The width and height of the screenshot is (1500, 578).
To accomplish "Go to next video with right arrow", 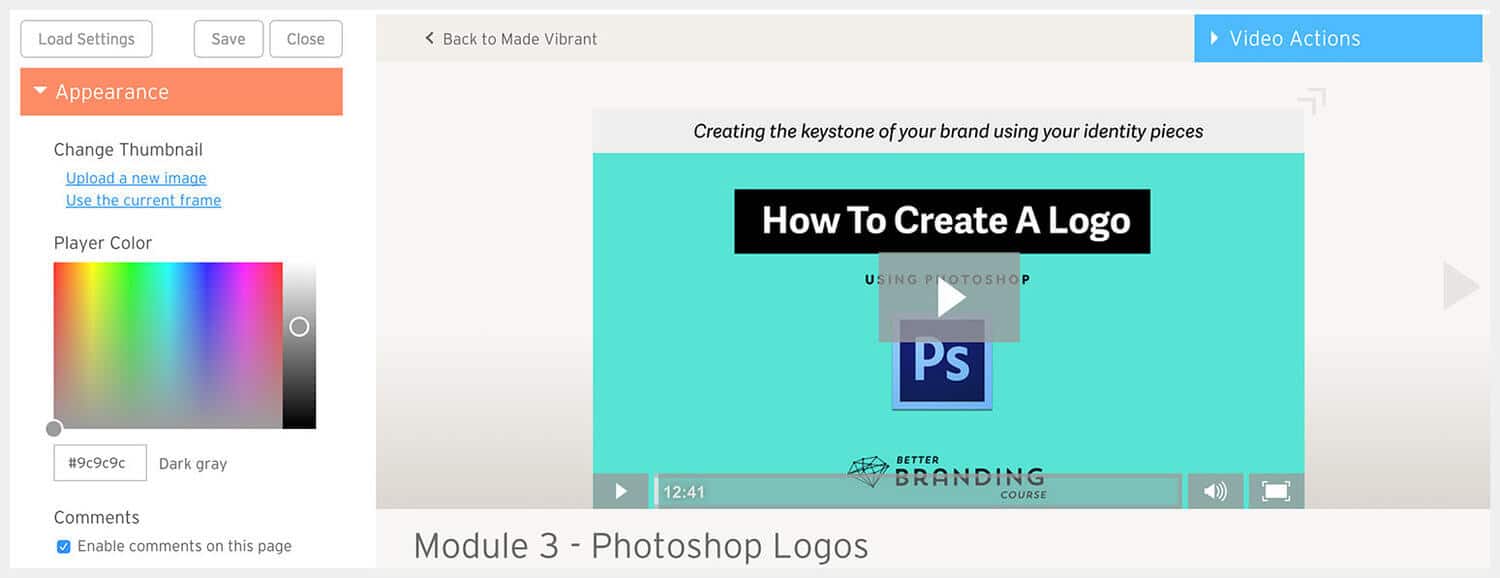I will click(1460, 286).
